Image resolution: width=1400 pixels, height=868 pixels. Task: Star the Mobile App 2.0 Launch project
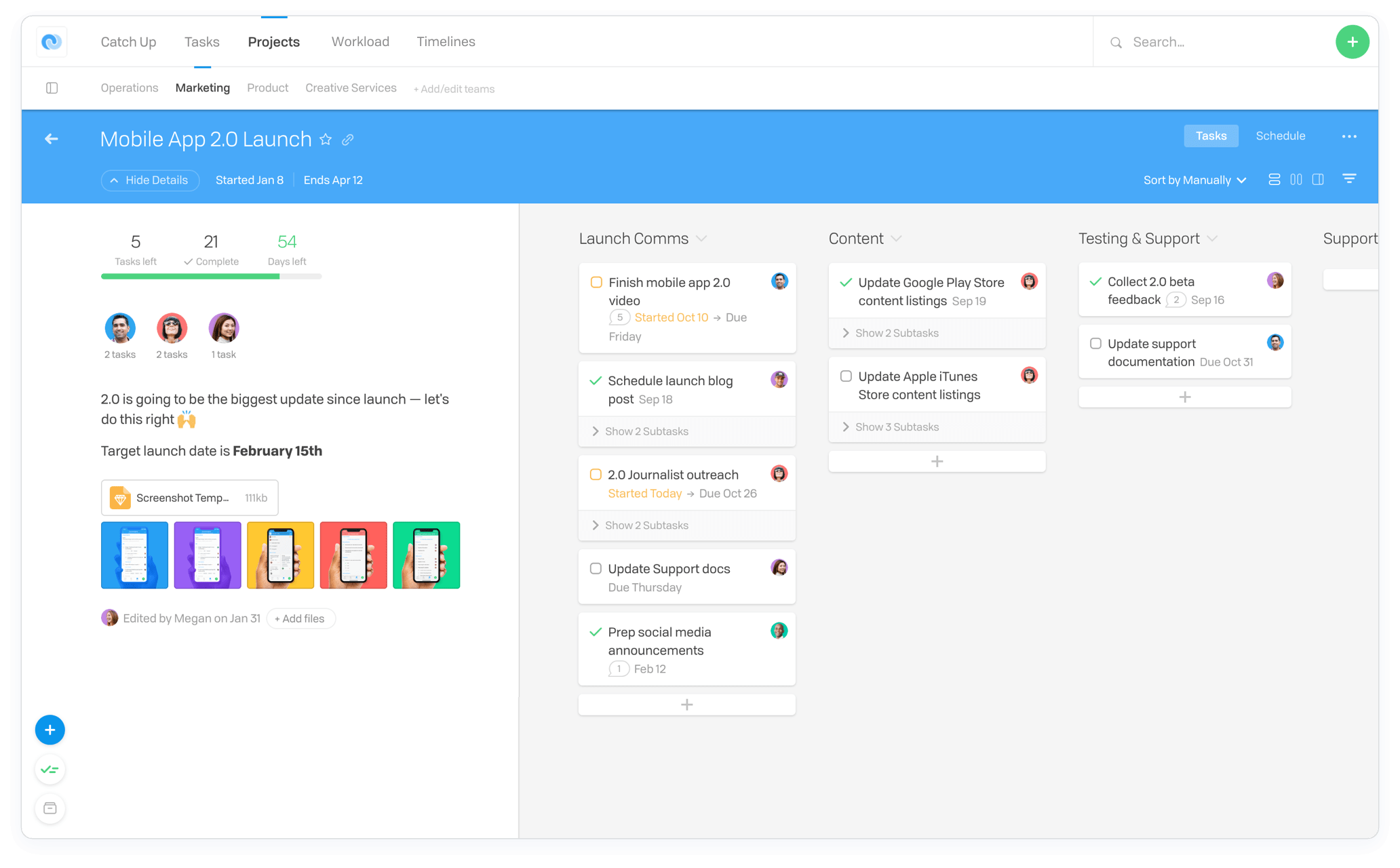(326, 139)
